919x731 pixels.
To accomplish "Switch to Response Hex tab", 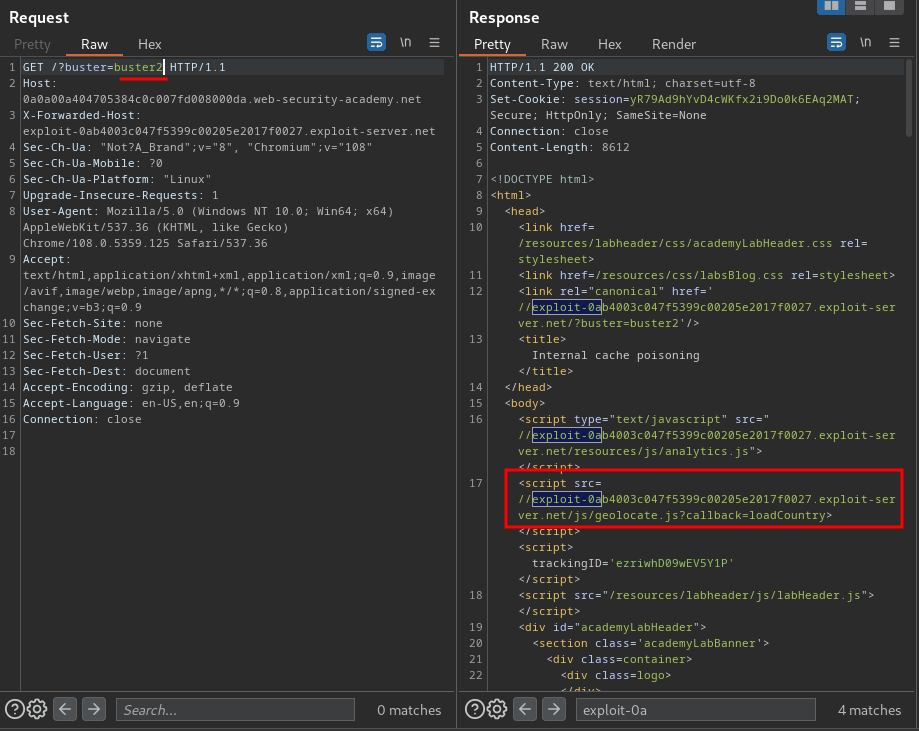I will click(610, 45).
